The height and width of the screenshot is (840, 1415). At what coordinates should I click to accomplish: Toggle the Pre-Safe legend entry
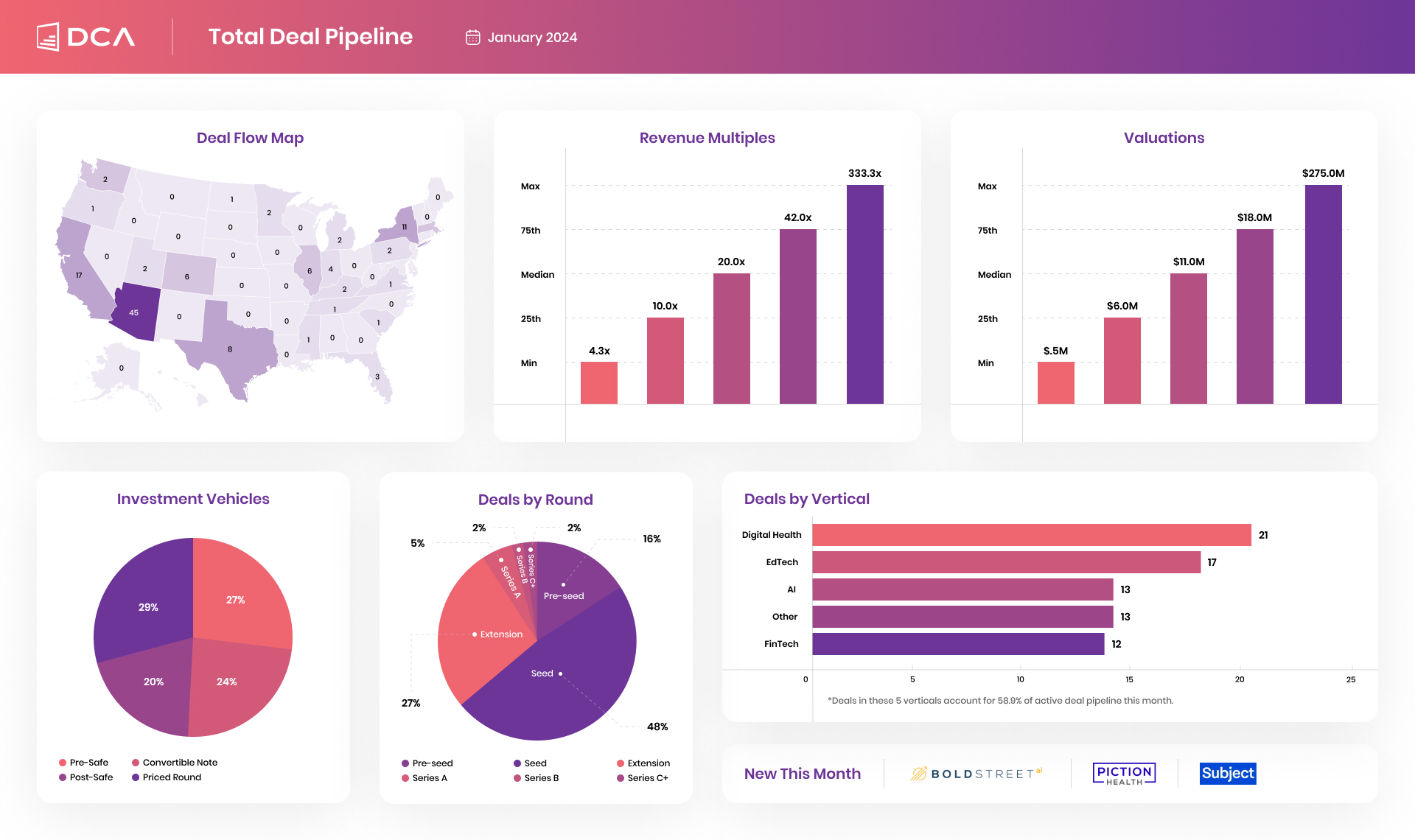pyautogui.click(x=83, y=763)
